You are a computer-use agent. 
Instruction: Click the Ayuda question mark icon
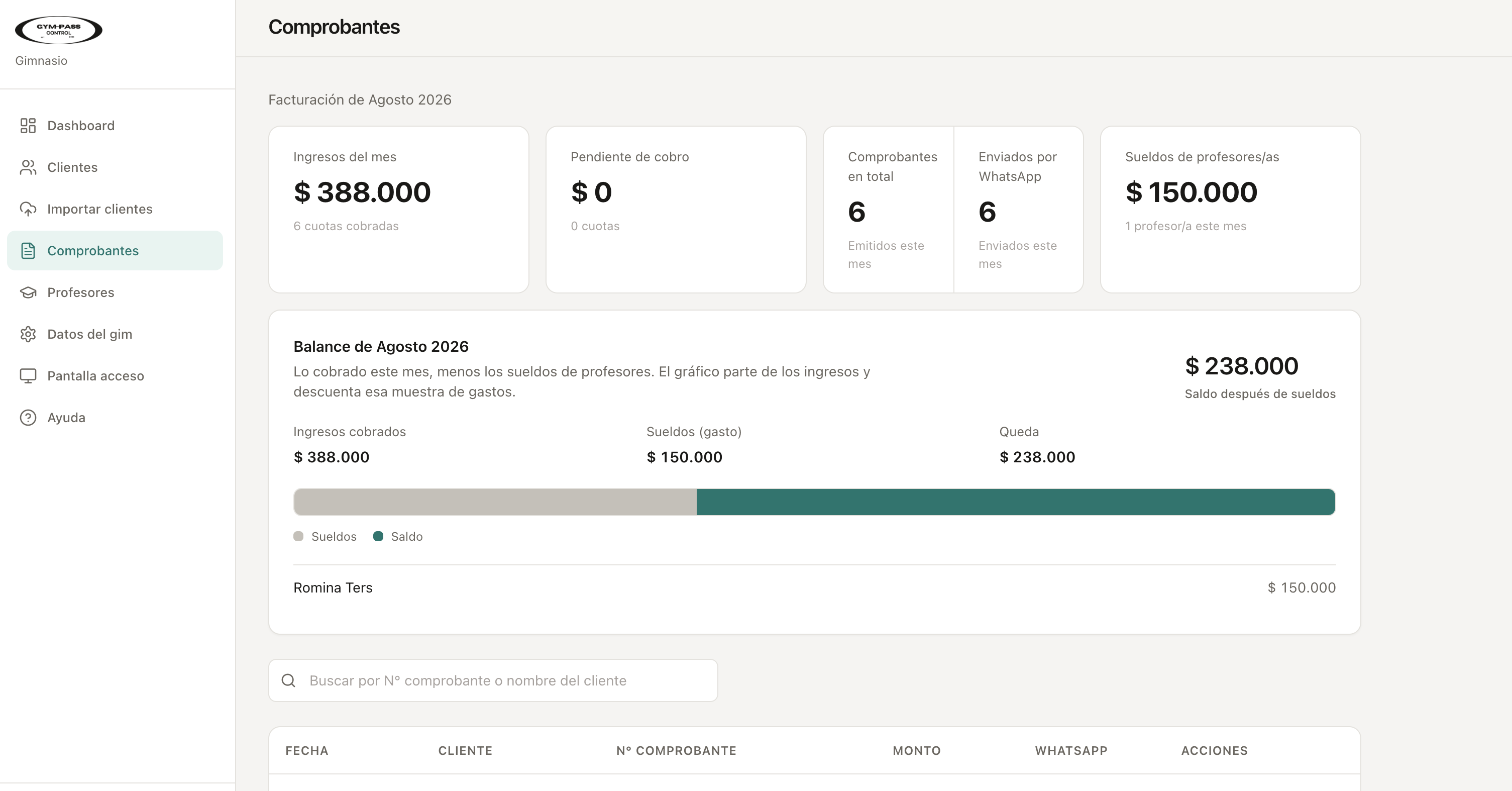[28, 418]
